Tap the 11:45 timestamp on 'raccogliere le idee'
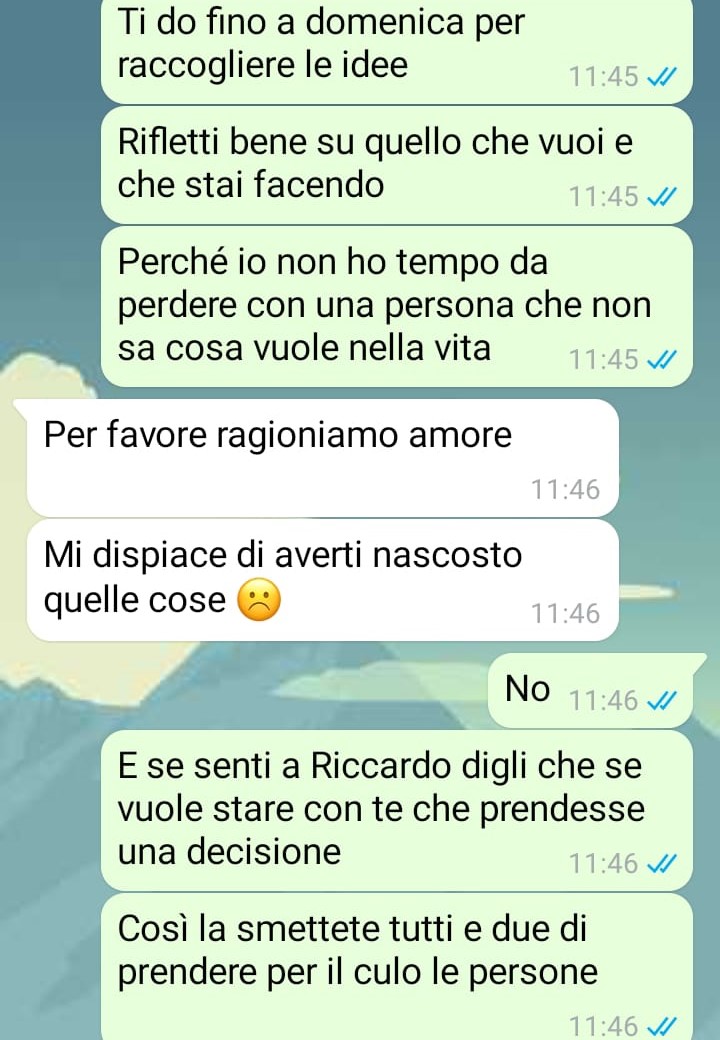This screenshot has height=1040, width=720. tap(603, 77)
